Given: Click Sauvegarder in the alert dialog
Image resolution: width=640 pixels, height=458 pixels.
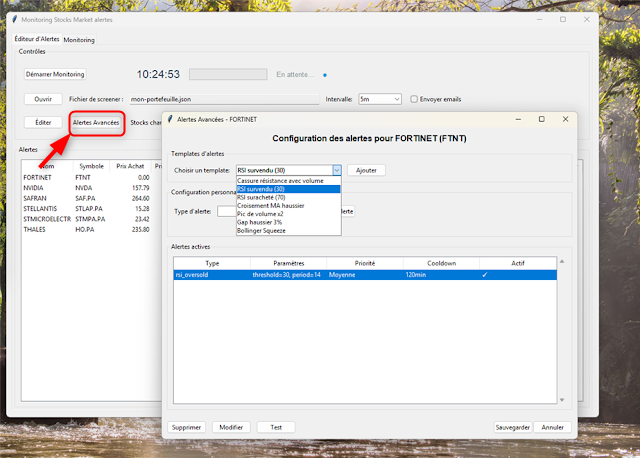Looking at the screenshot, I should tap(511, 427).
